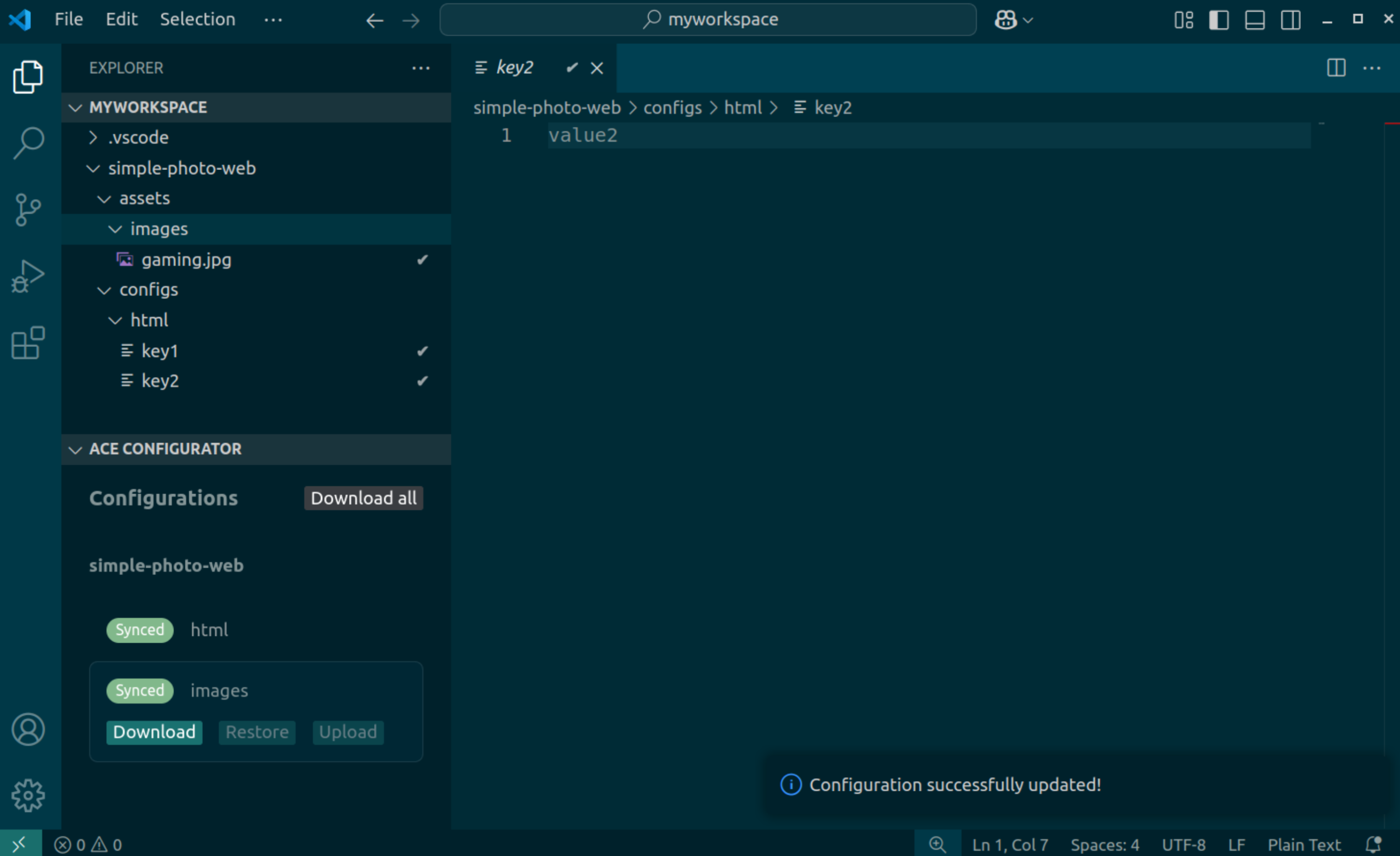
Task: Toggle the bottom panel
Action: pos(1255,20)
